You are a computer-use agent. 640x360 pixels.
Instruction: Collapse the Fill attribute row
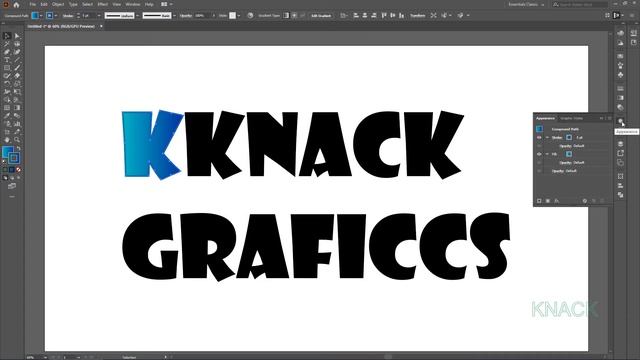tap(547, 154)
